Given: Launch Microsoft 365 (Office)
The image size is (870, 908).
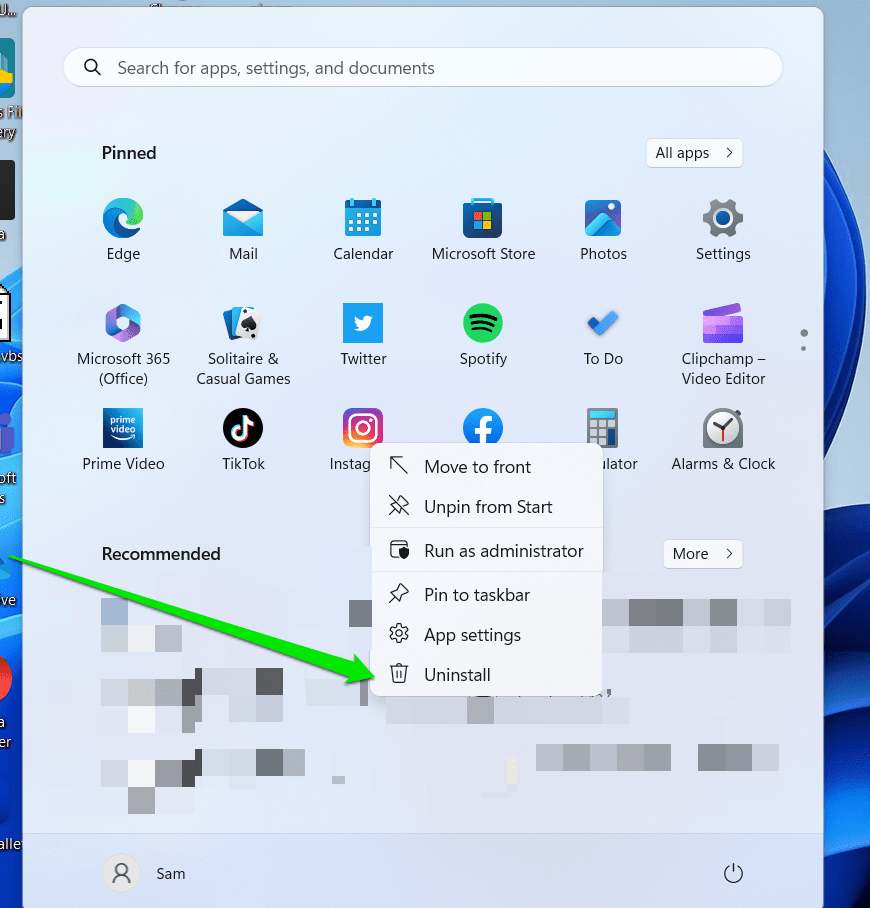Looking at the screenshot, I should coord(123,323).
